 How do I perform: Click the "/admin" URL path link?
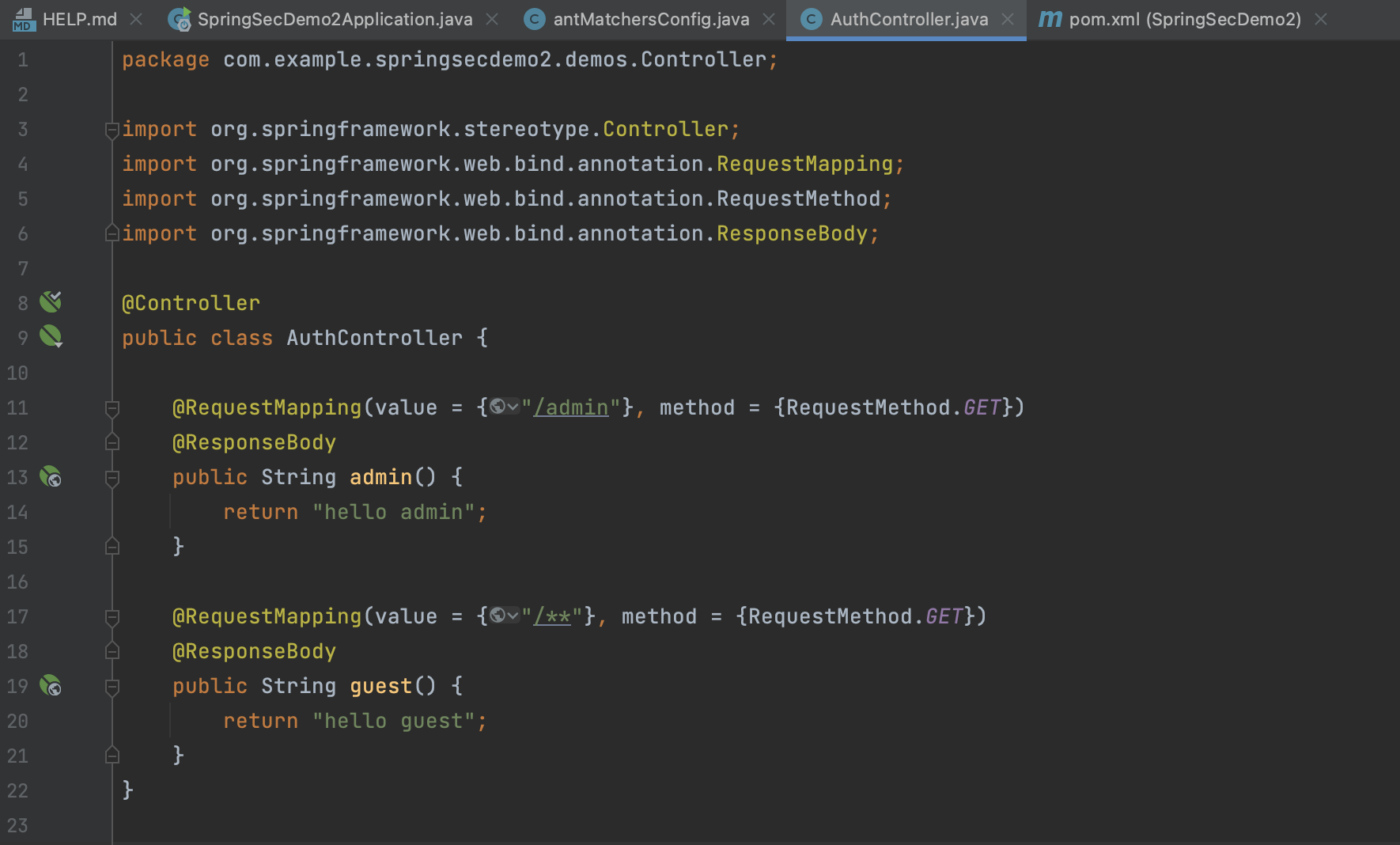pos(571,407)
